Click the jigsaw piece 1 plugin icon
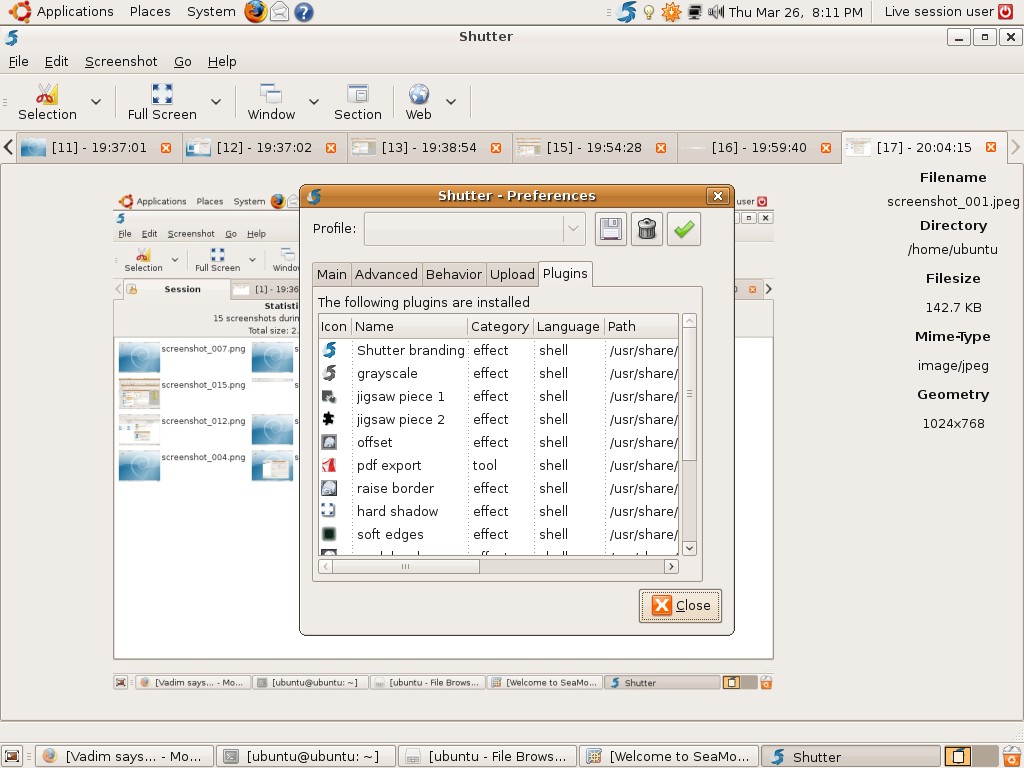 click(x=329, y=396)
